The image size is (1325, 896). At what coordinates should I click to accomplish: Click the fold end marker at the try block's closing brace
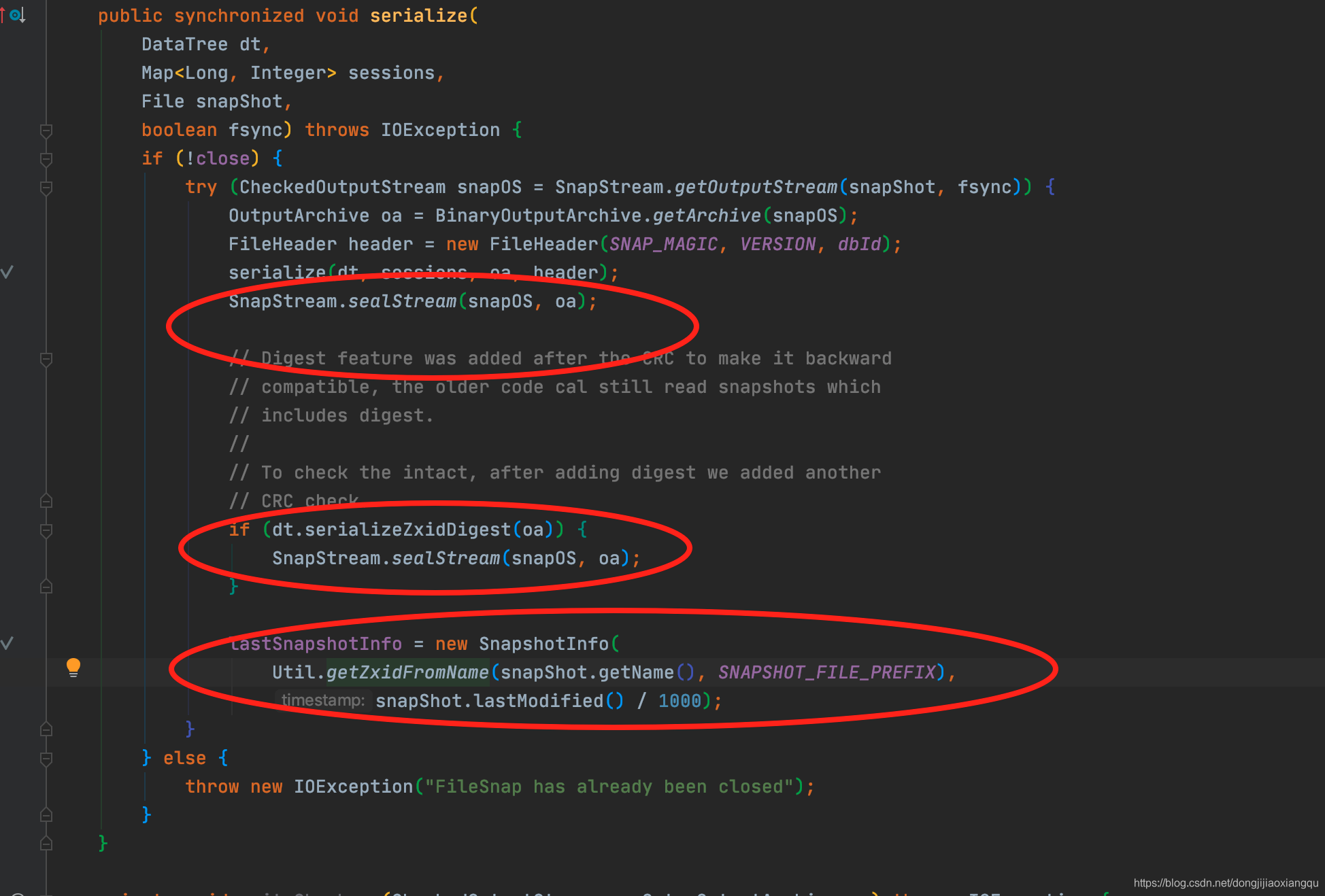46,729
